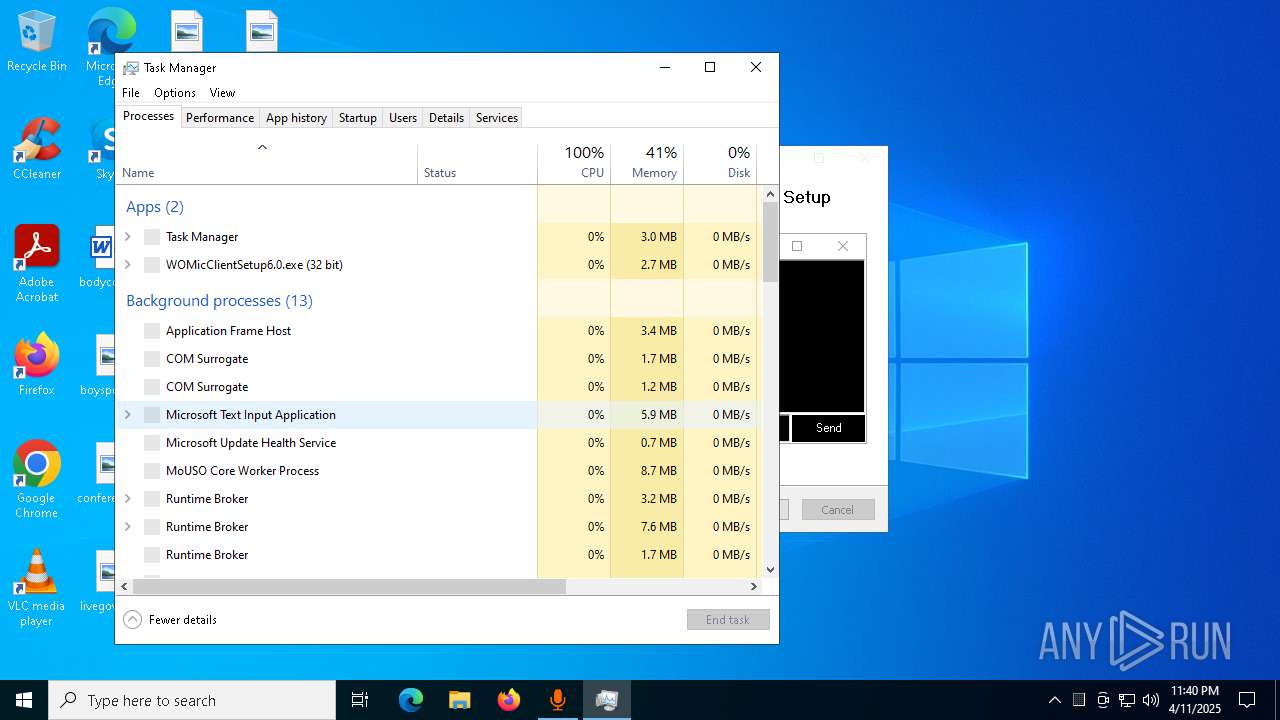Open the Options menu
The image size is (1280, 720).
[175, 93]
